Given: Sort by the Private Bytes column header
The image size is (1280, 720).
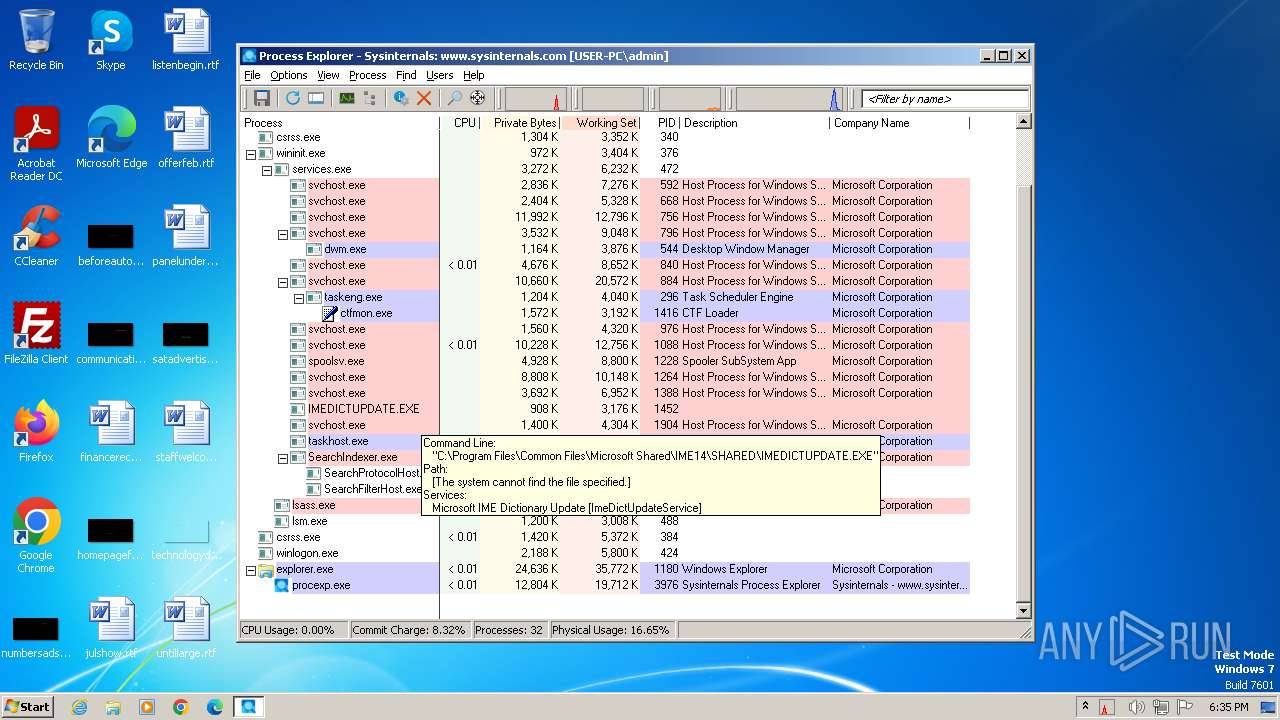Looking at the screenshot, I should pos(520,123).
